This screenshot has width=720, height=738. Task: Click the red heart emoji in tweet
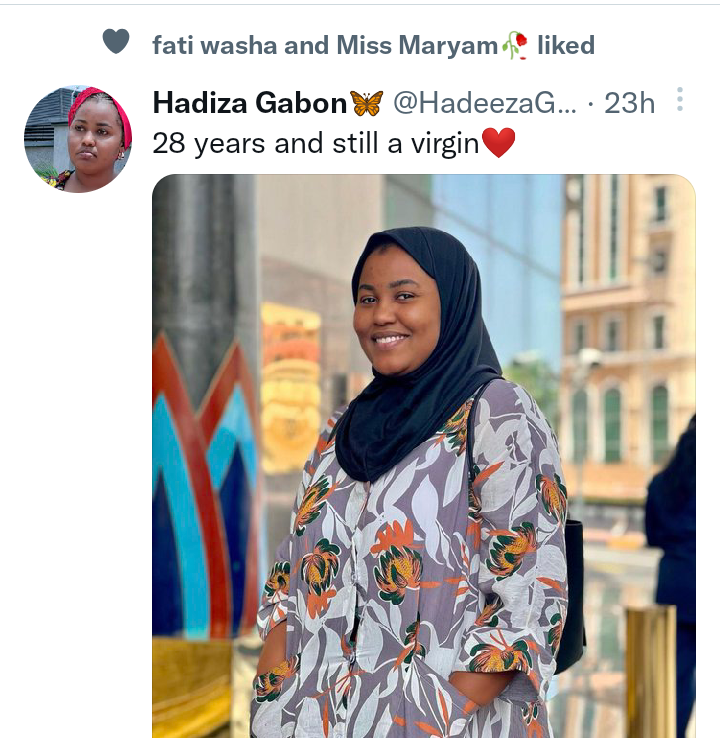coord(499,143)
